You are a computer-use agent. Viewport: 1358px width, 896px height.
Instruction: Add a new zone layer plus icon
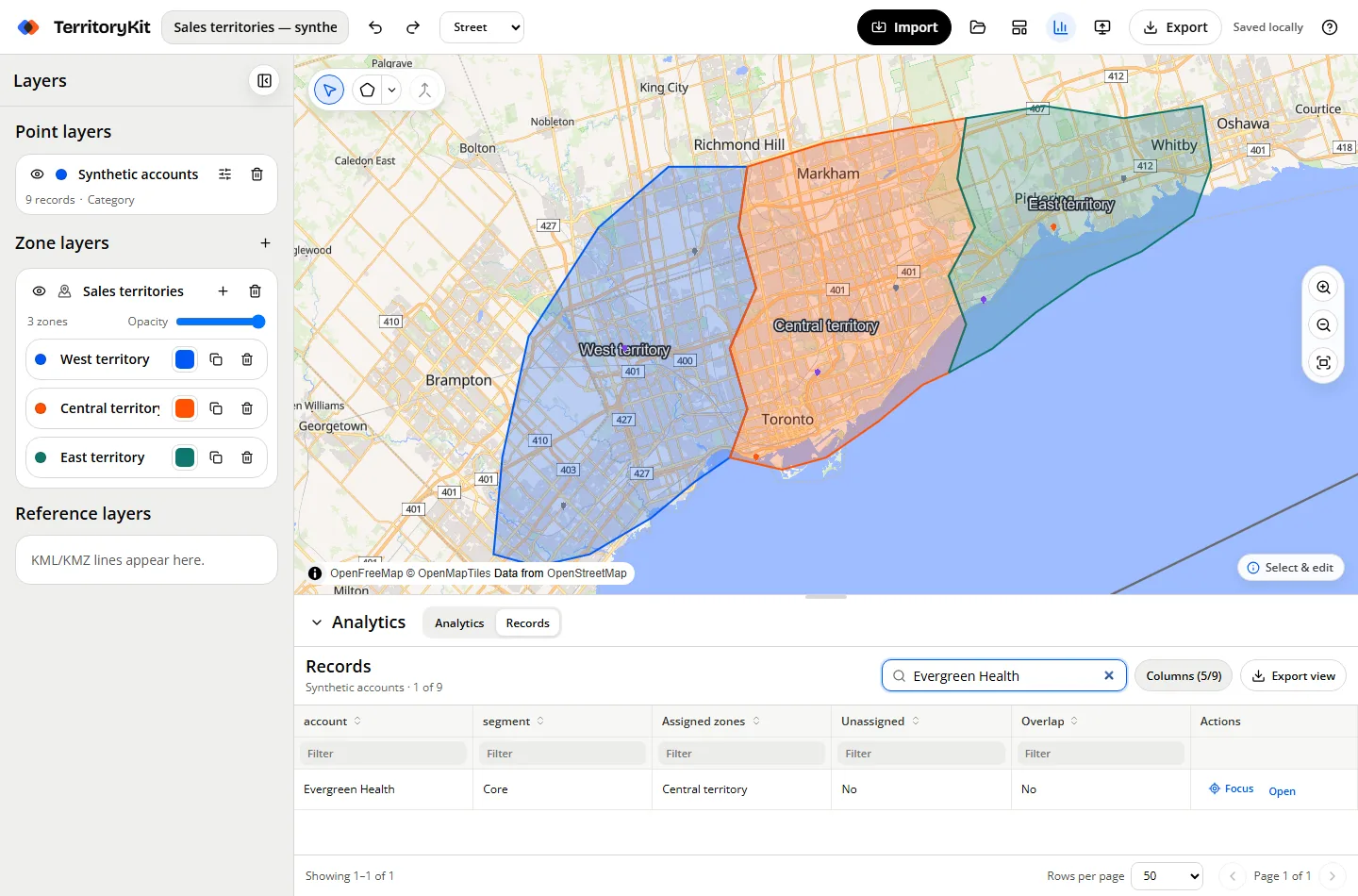pyautogui.click(x=265, y=243)
